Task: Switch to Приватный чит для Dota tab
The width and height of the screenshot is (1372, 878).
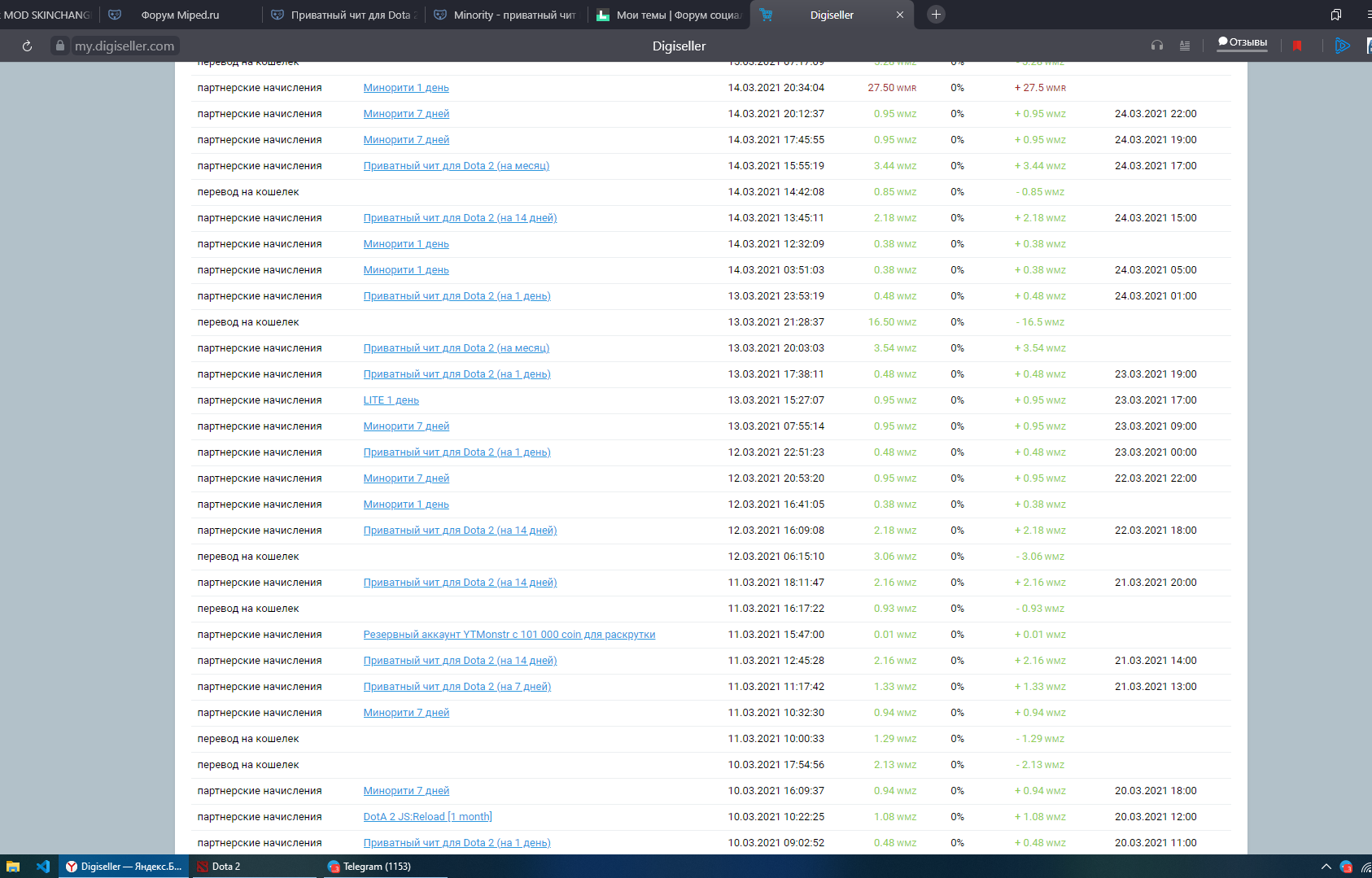Action: coord(344,15)
